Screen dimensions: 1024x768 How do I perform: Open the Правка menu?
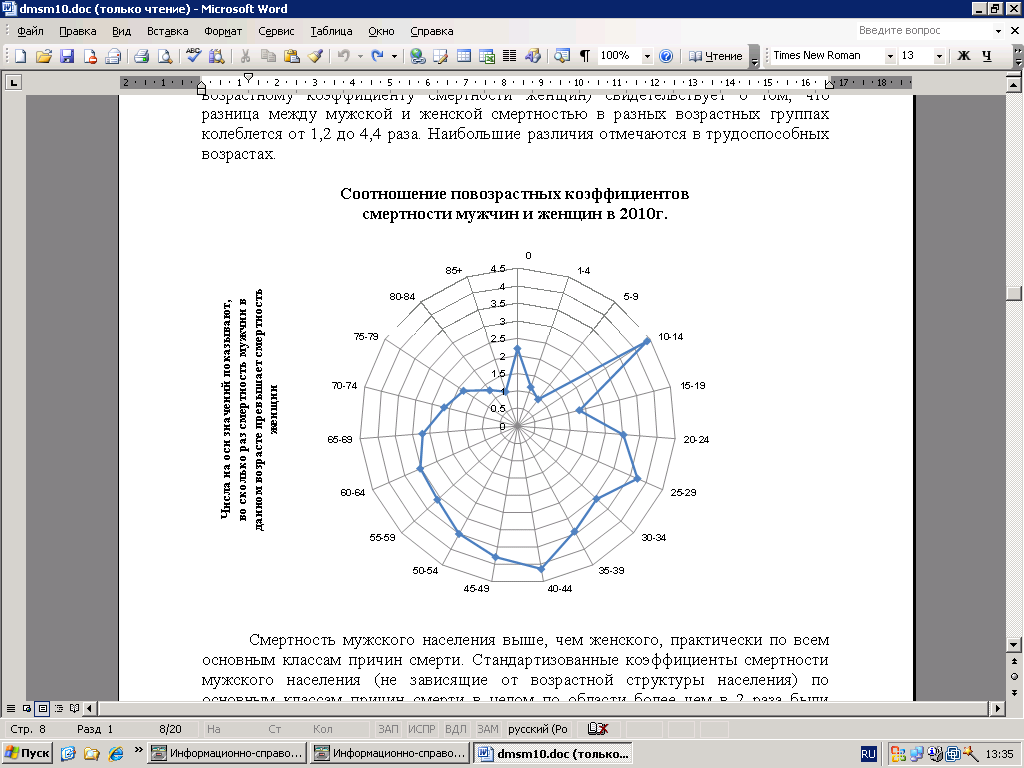click(x=78, y=31)
